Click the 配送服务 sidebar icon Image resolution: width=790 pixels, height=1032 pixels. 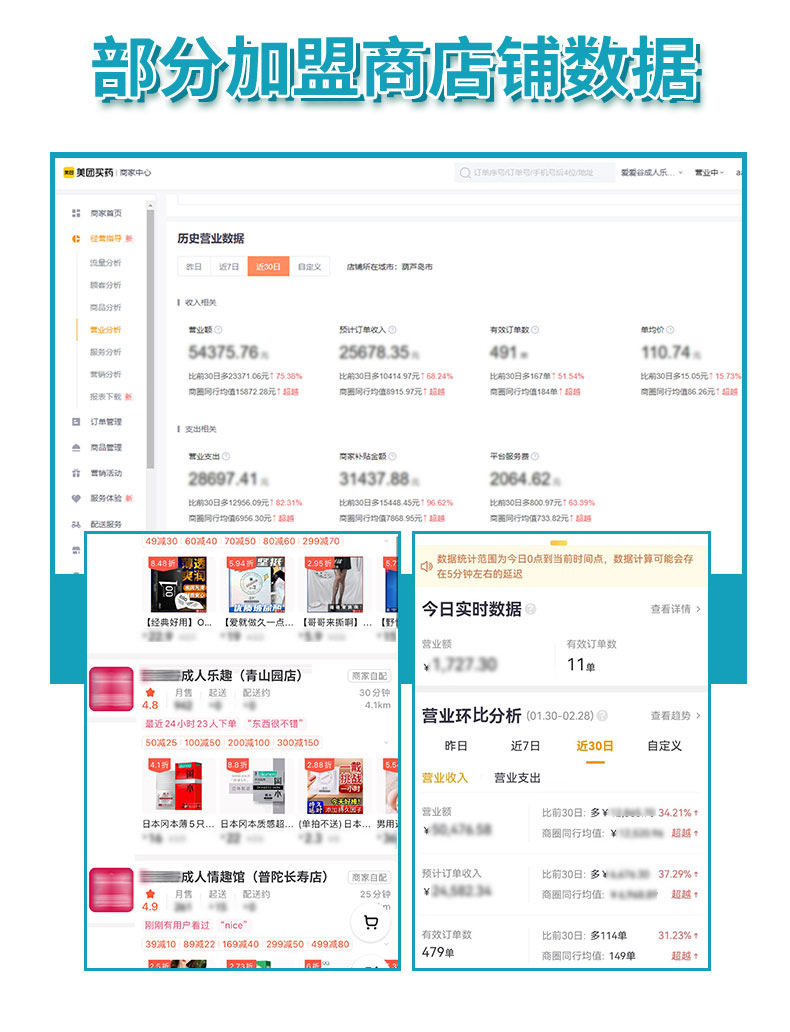point(76,525)
